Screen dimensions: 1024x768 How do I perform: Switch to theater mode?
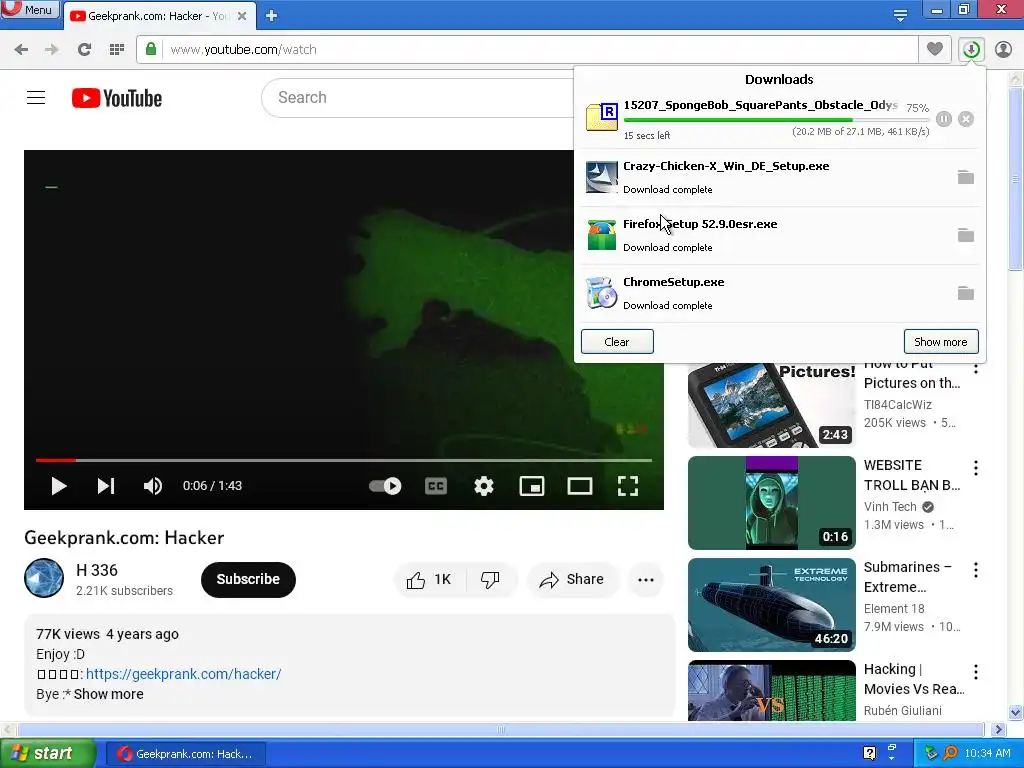(580, 486)
